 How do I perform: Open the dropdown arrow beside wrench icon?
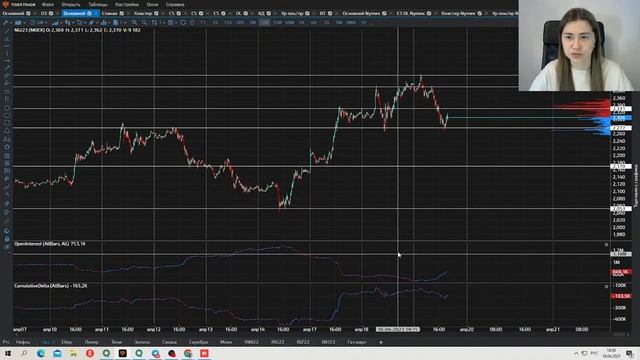tap(11, 22)
